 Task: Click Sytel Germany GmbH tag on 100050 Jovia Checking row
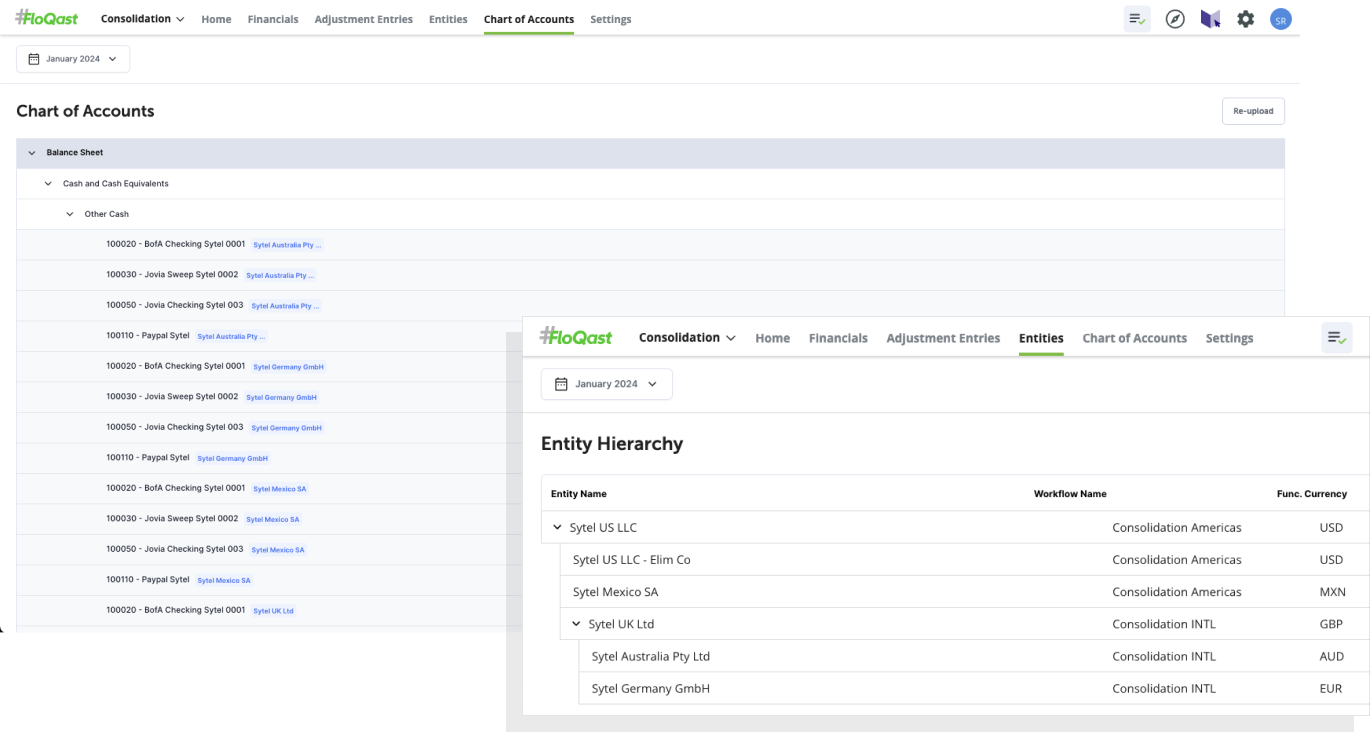[286, 428]
